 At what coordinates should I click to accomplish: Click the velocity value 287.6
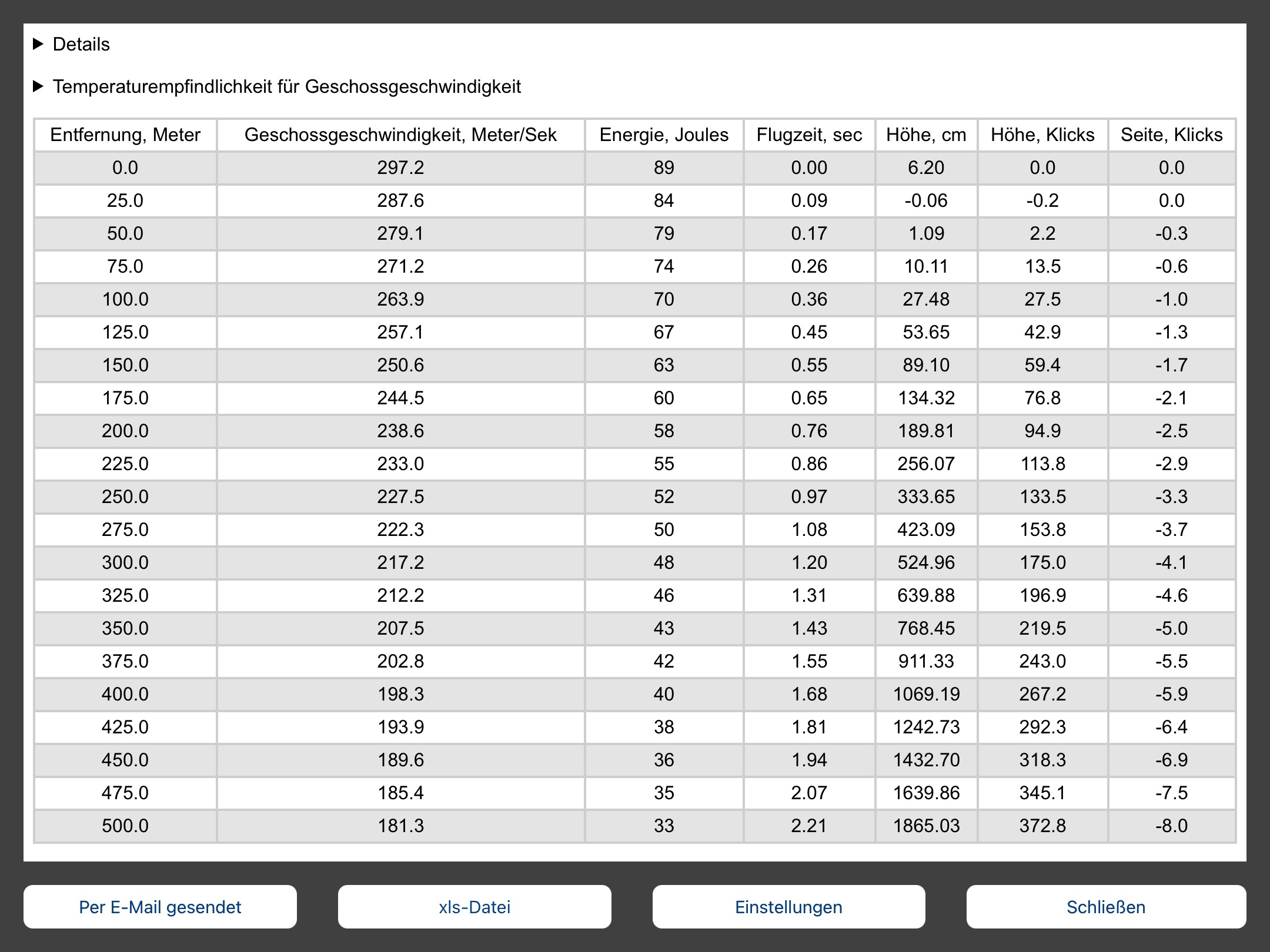coord(400,200)
